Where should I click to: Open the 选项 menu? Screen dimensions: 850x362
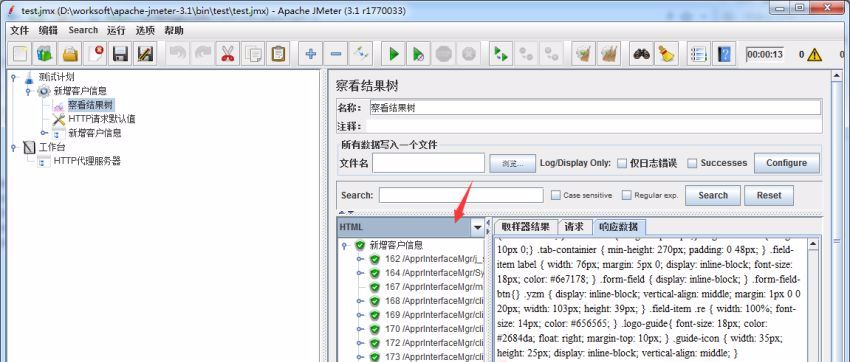[x=145, y=30]
